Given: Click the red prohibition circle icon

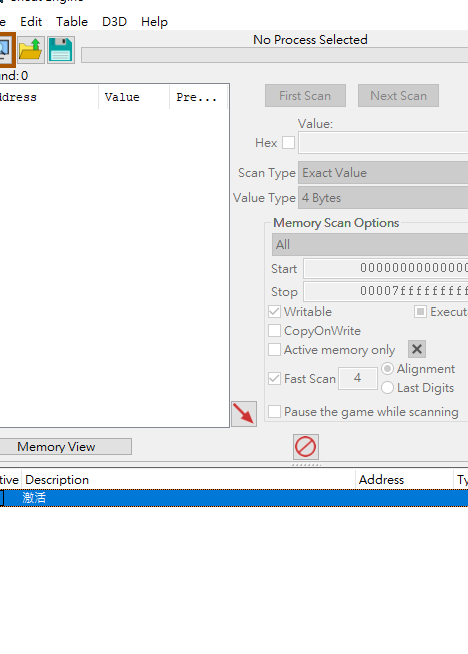Looking at the screenshot, I should 306,447.
